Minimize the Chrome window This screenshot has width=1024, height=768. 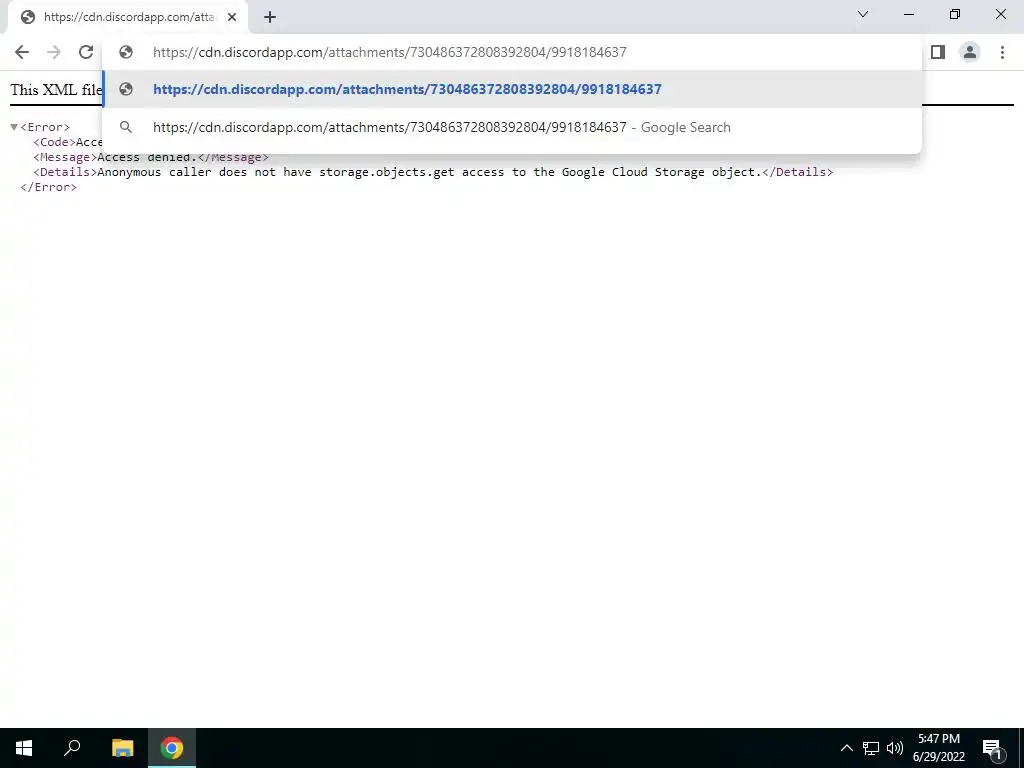coord(909,14)
